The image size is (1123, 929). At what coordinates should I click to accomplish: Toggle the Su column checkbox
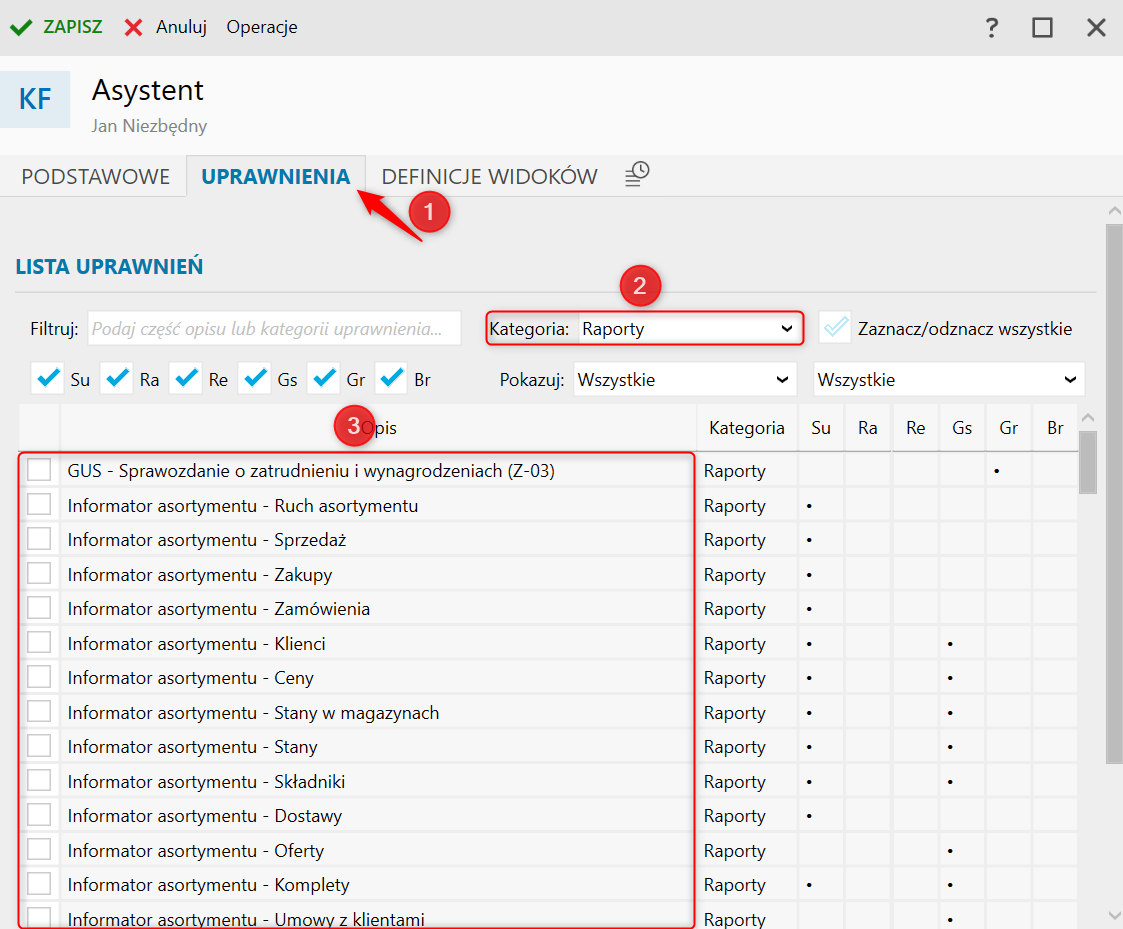(48, 379)
